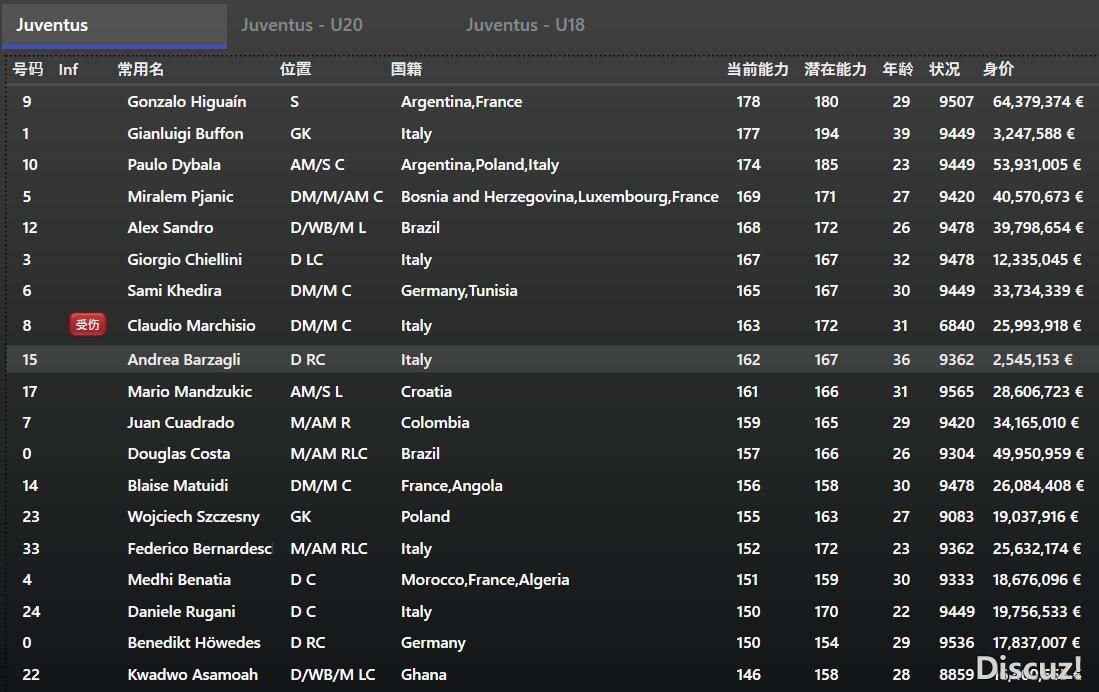Choose Federico Bernardesc in the list
Screen dimensions: 1099x692
(x=200, y=548)
